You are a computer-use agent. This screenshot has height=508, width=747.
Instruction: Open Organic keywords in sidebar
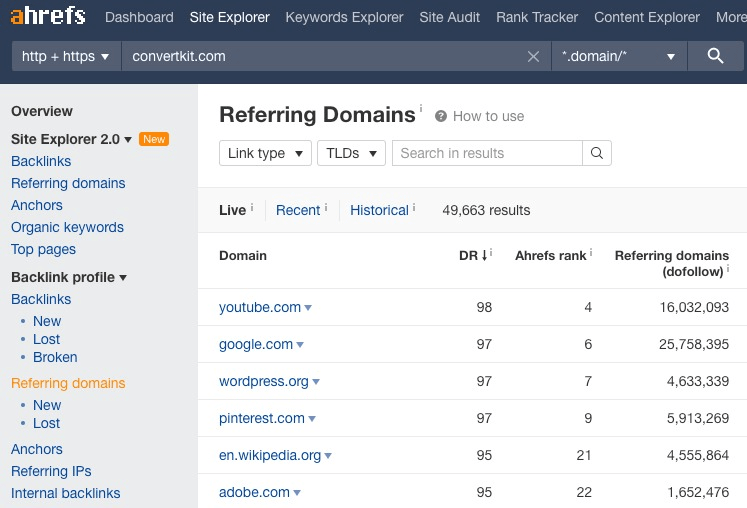tap(67, 227)
